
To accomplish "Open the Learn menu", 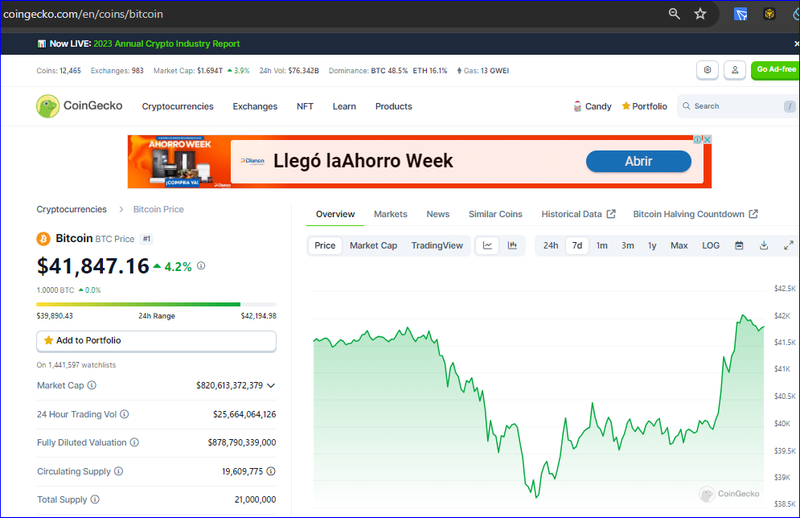I will coord(344,106).
